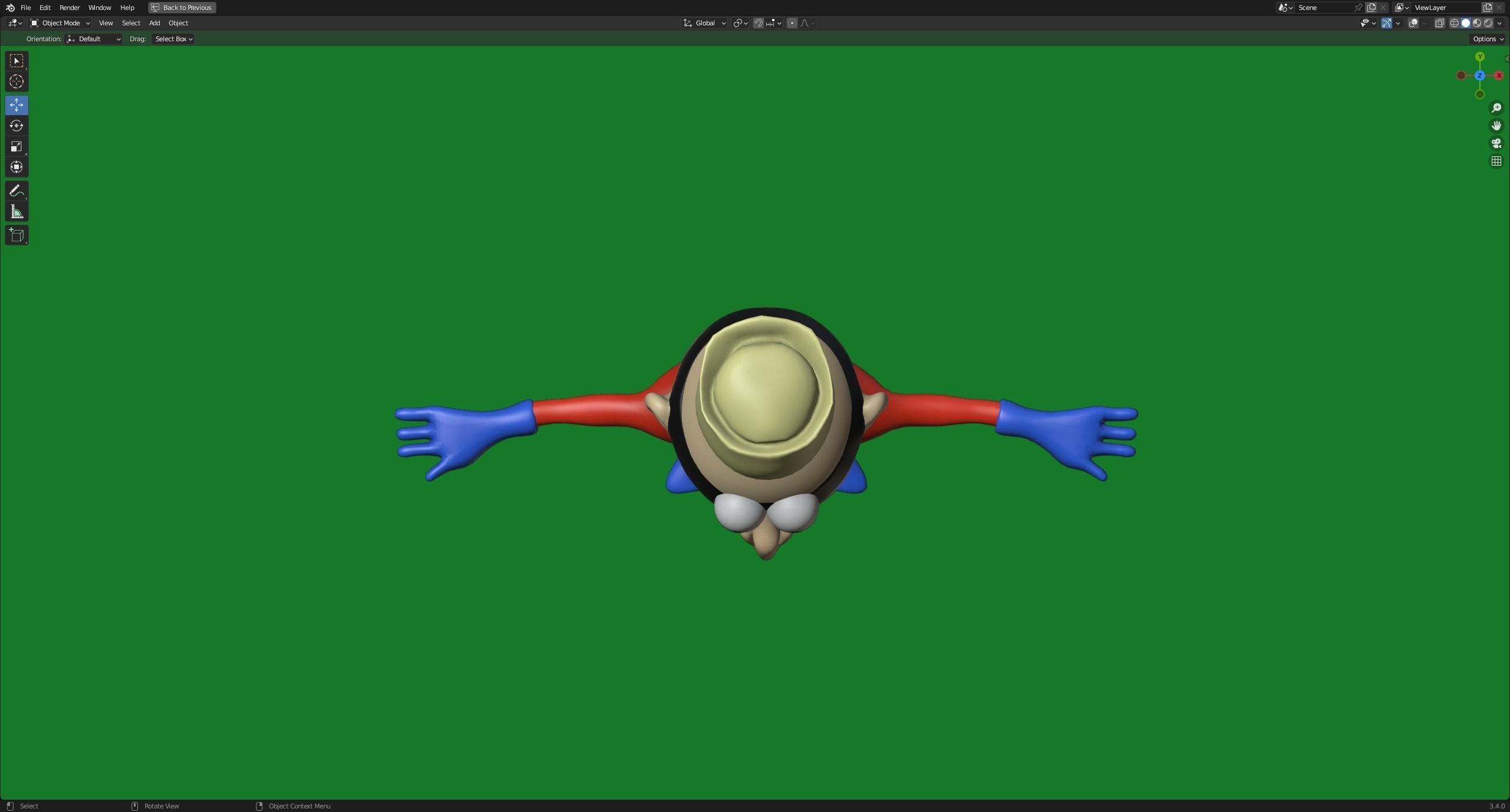Open the pivot point dropdown

[740, 23]
